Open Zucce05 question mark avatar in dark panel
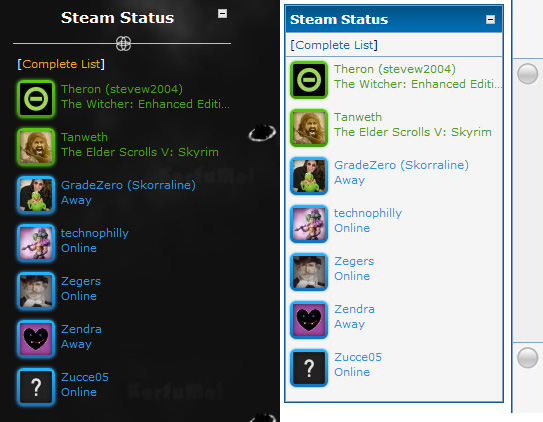The image size is (543, 422). 36,387
